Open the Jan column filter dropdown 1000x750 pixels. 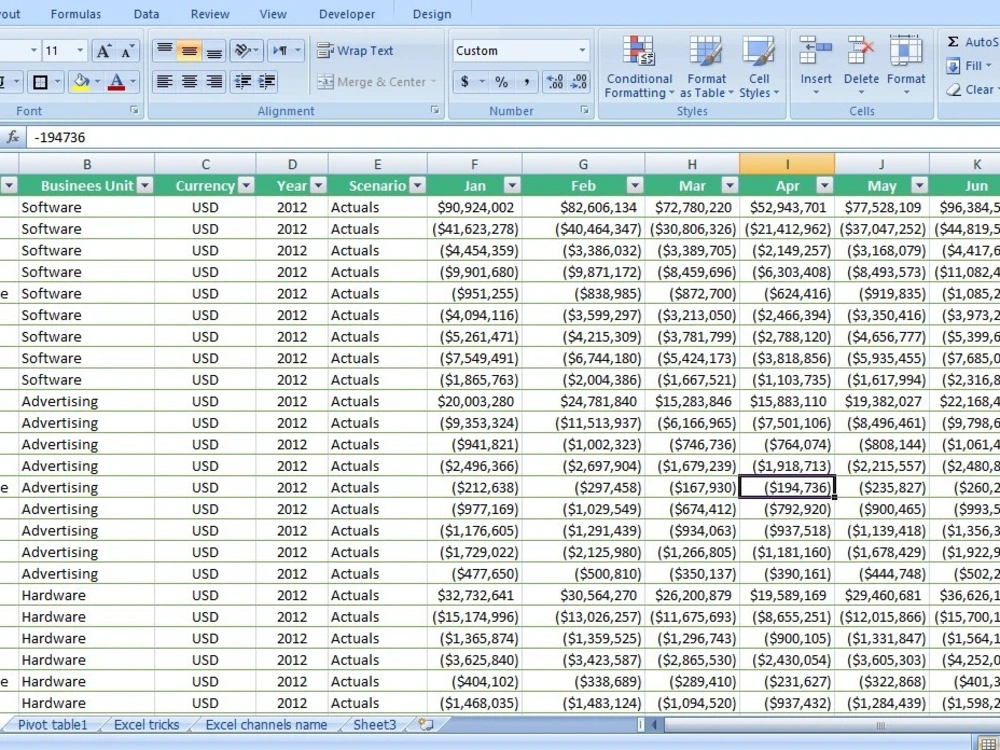pos(512,186)
